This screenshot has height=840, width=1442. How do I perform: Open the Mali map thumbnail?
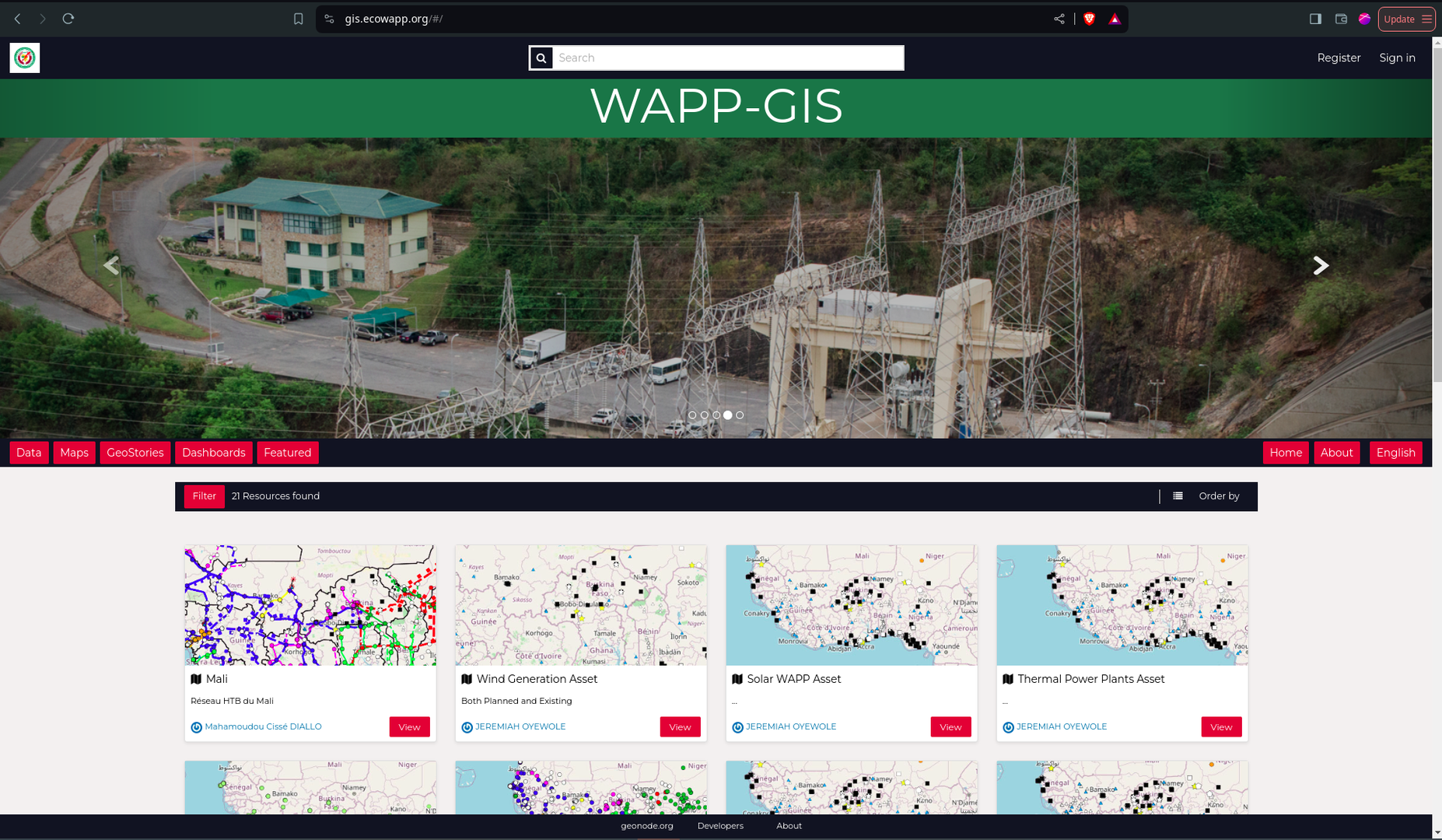[x=310, y=605]
